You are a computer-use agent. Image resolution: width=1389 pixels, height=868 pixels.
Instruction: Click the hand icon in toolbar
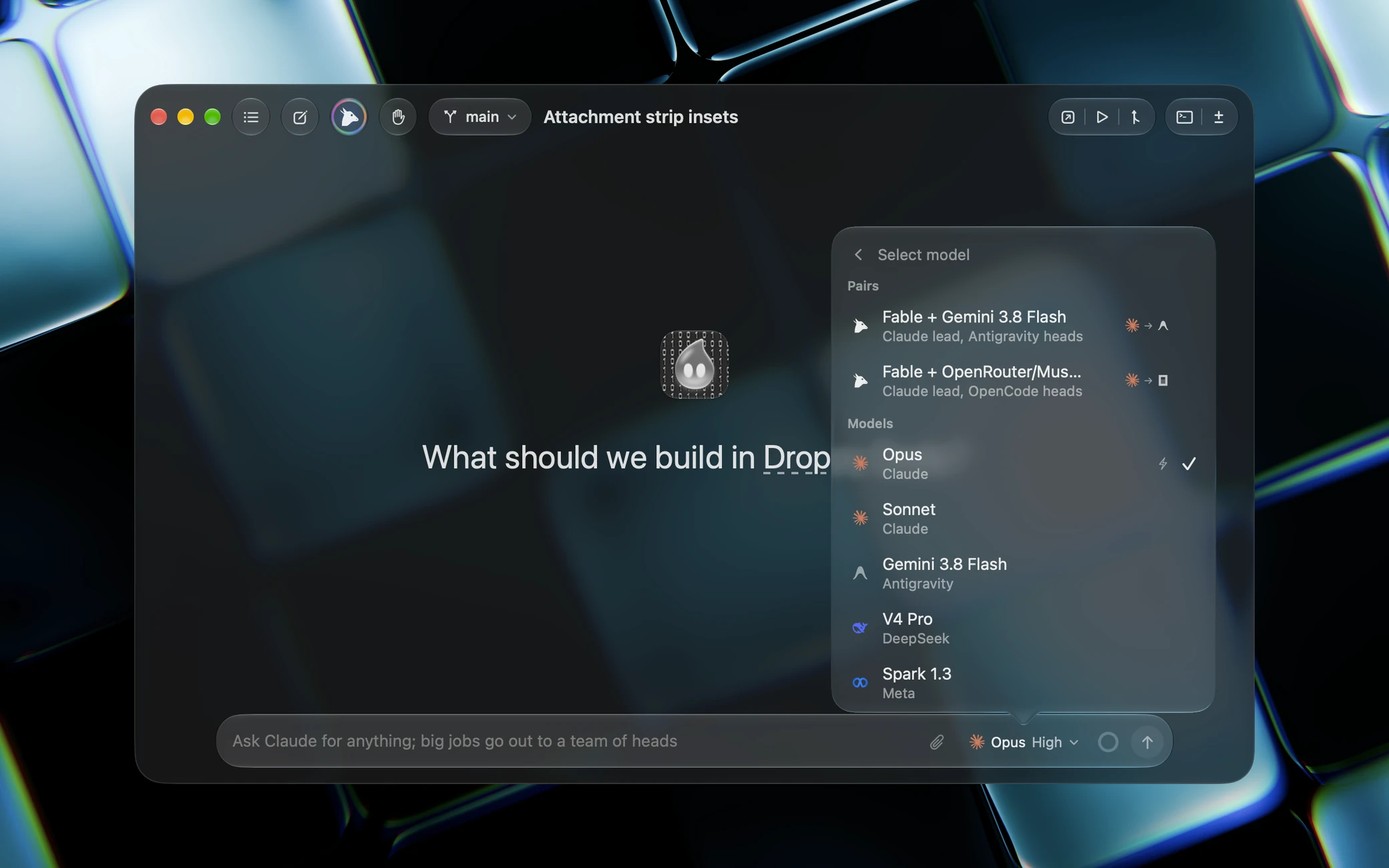coord(398,117)
